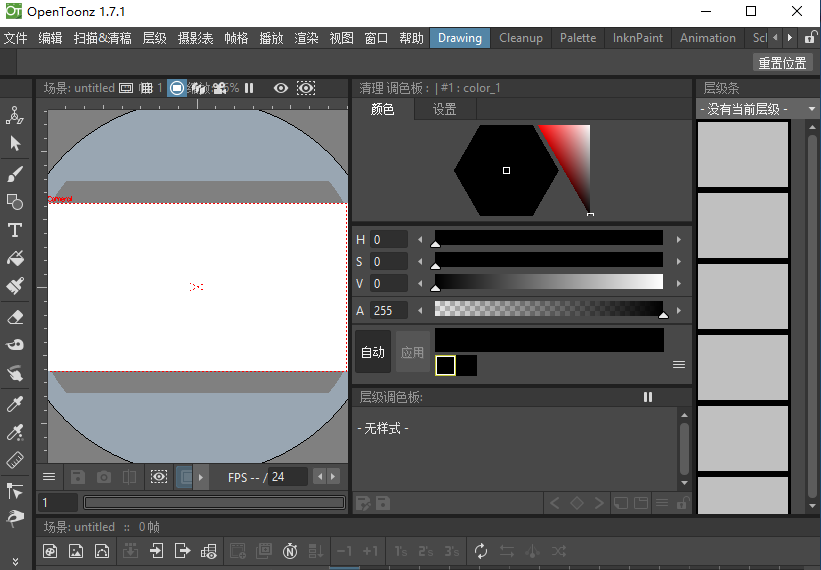Toggle the Field Guide grid icon

click(146, 88)
